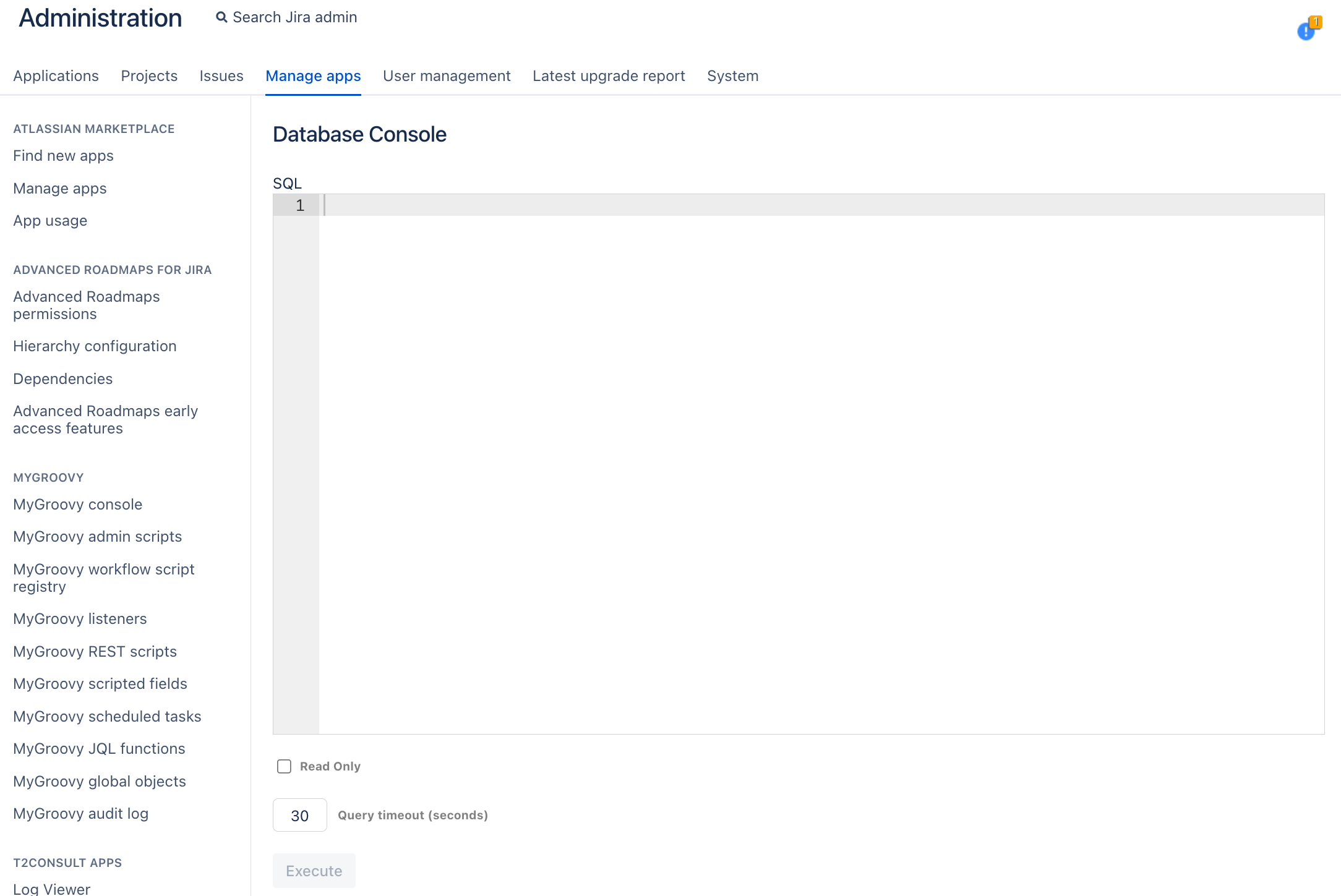Open App usage page

(x=50, y=220)
